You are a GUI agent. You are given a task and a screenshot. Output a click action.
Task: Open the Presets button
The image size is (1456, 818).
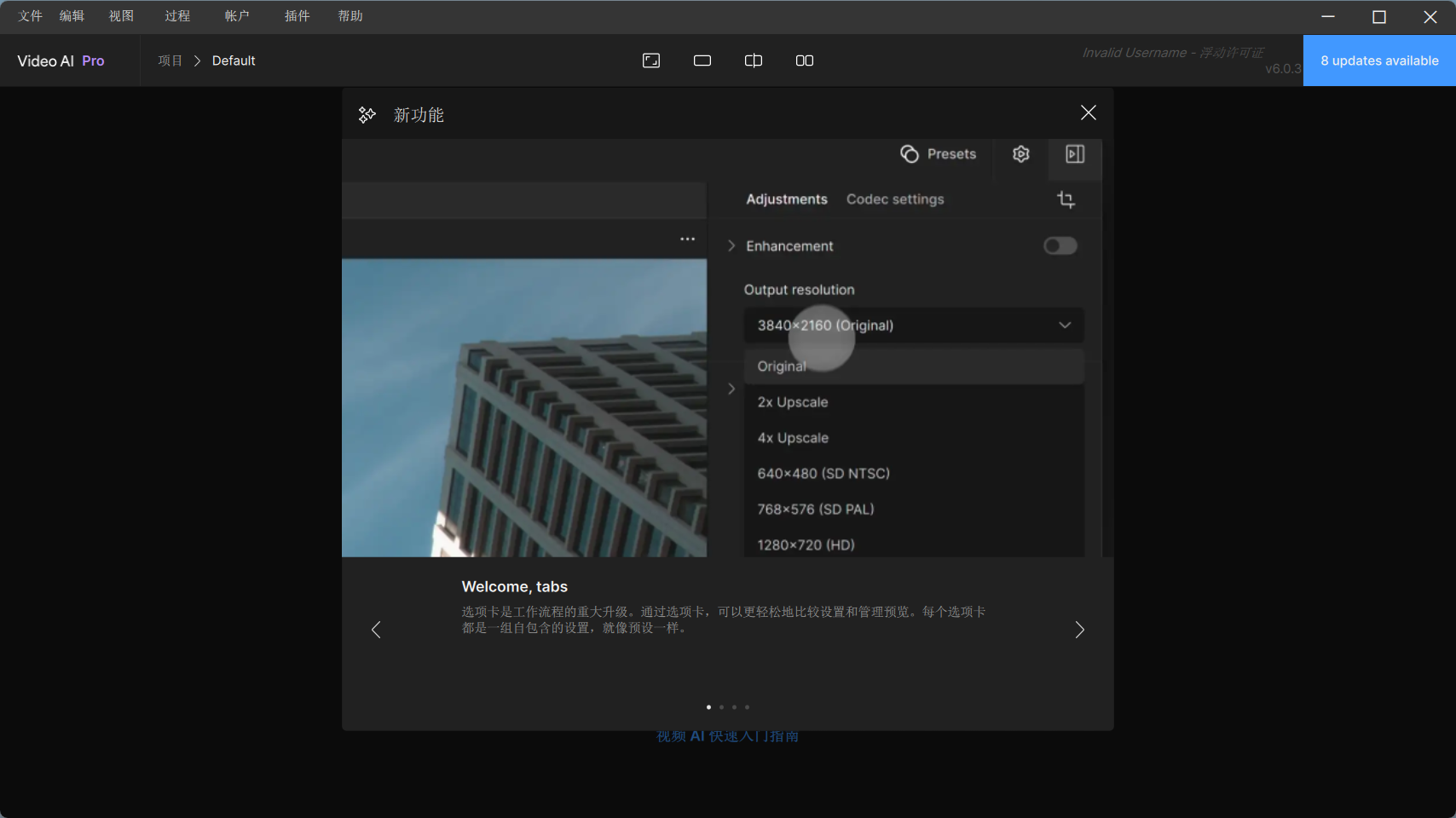[939, 154]
